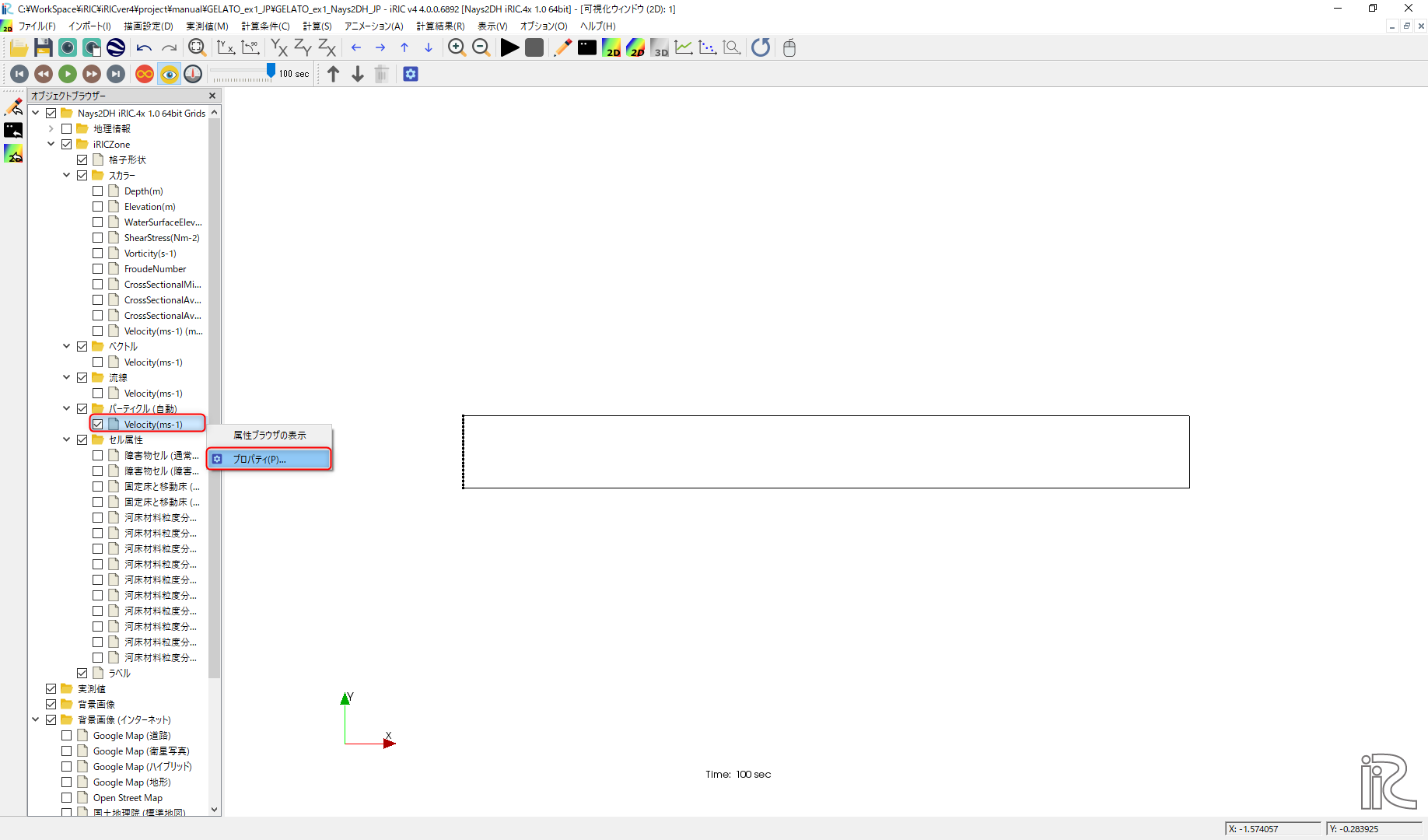Click the zoom in magnifier icon
This screenshot has height=840, width=1428.
tap(457, 48)
